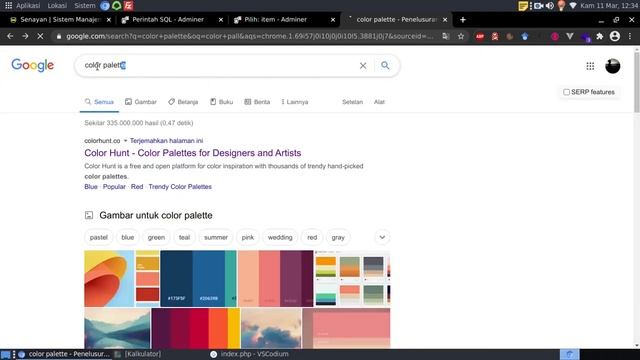The height and width of the screenshot is (360, 640).
Task: Open the blue palette image with hex codes
Action: (198, 278)
